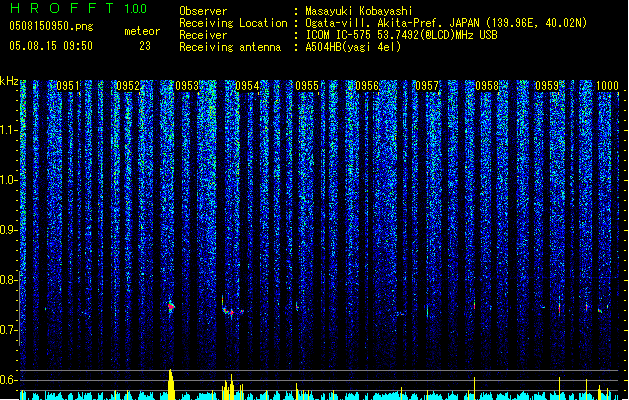Click the Receiving antenna label
This screenshot has height=400, width=629.
click(230, 47)
